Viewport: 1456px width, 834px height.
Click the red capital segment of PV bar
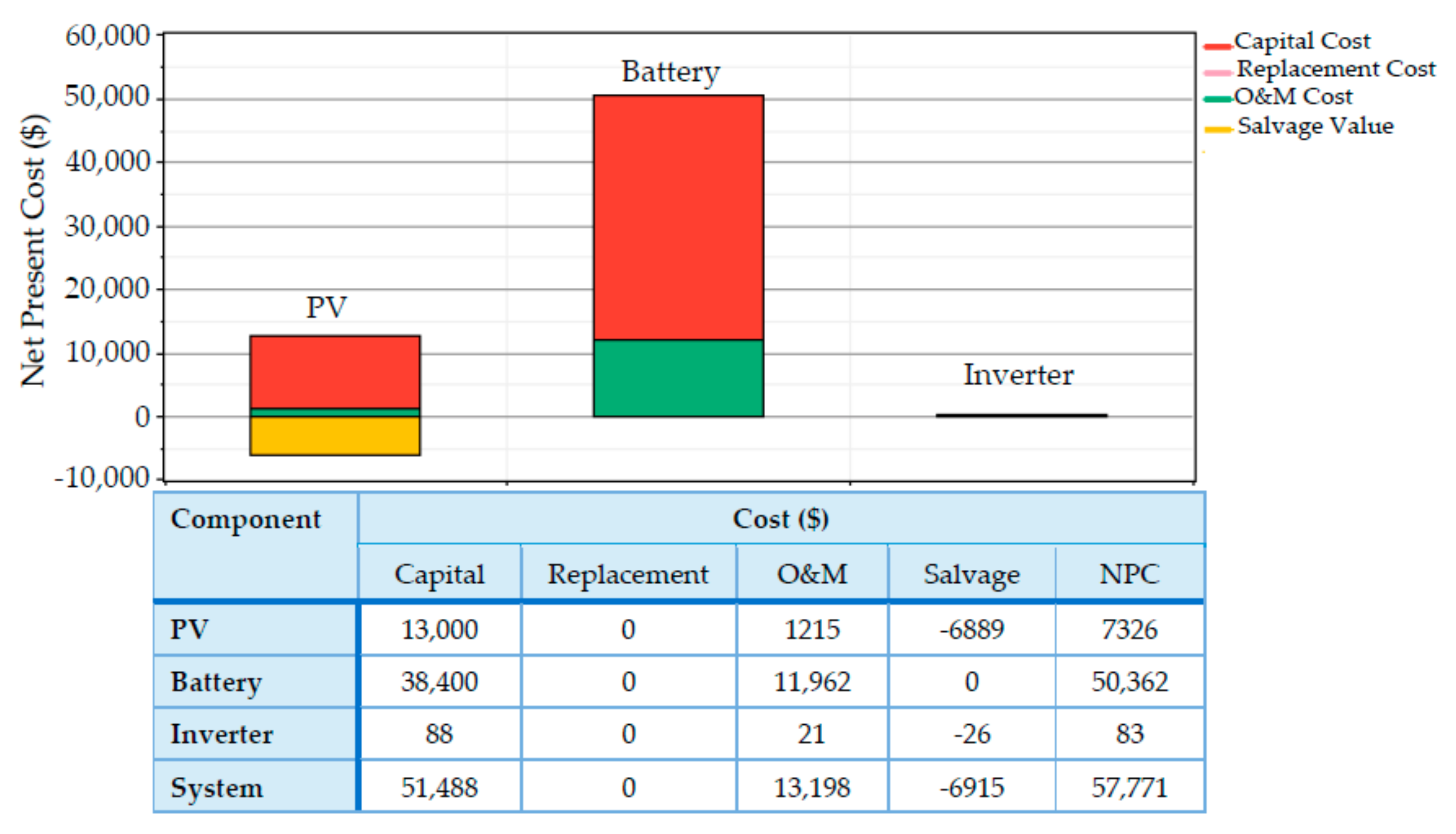335,372
